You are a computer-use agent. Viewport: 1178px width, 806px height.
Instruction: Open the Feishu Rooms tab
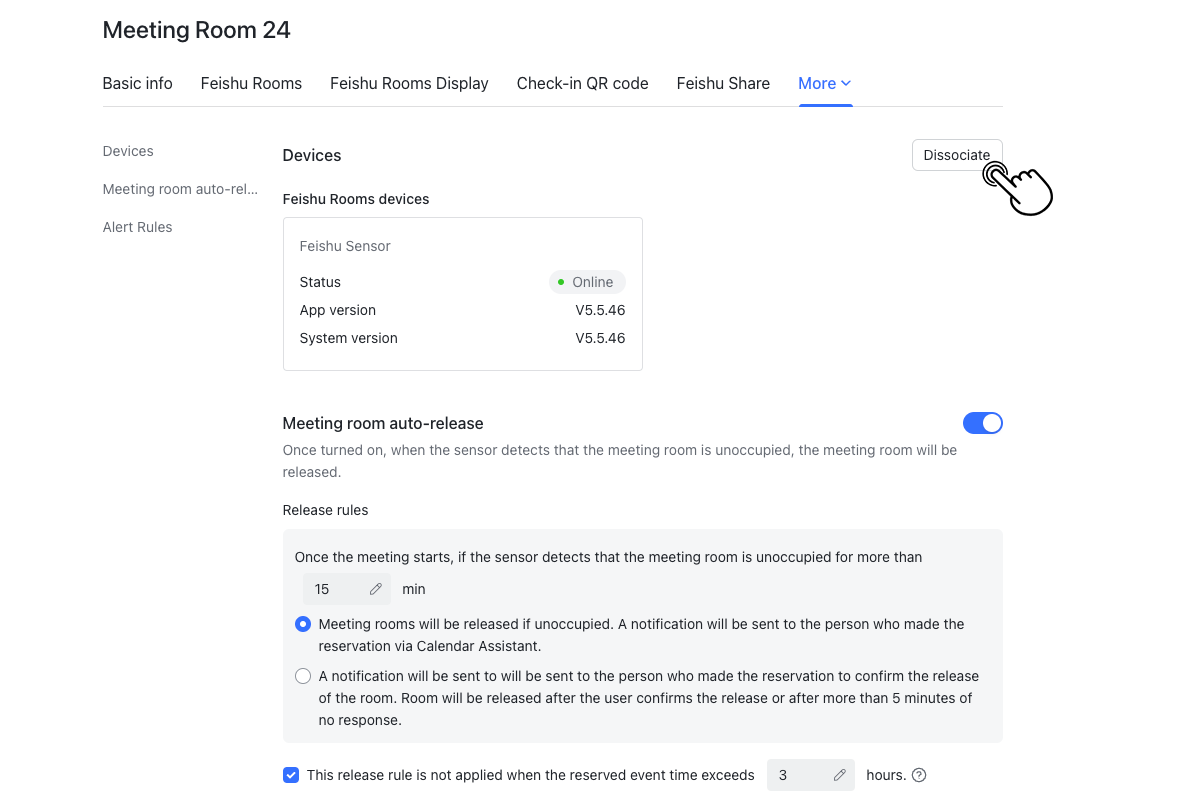tap(251, 84)
